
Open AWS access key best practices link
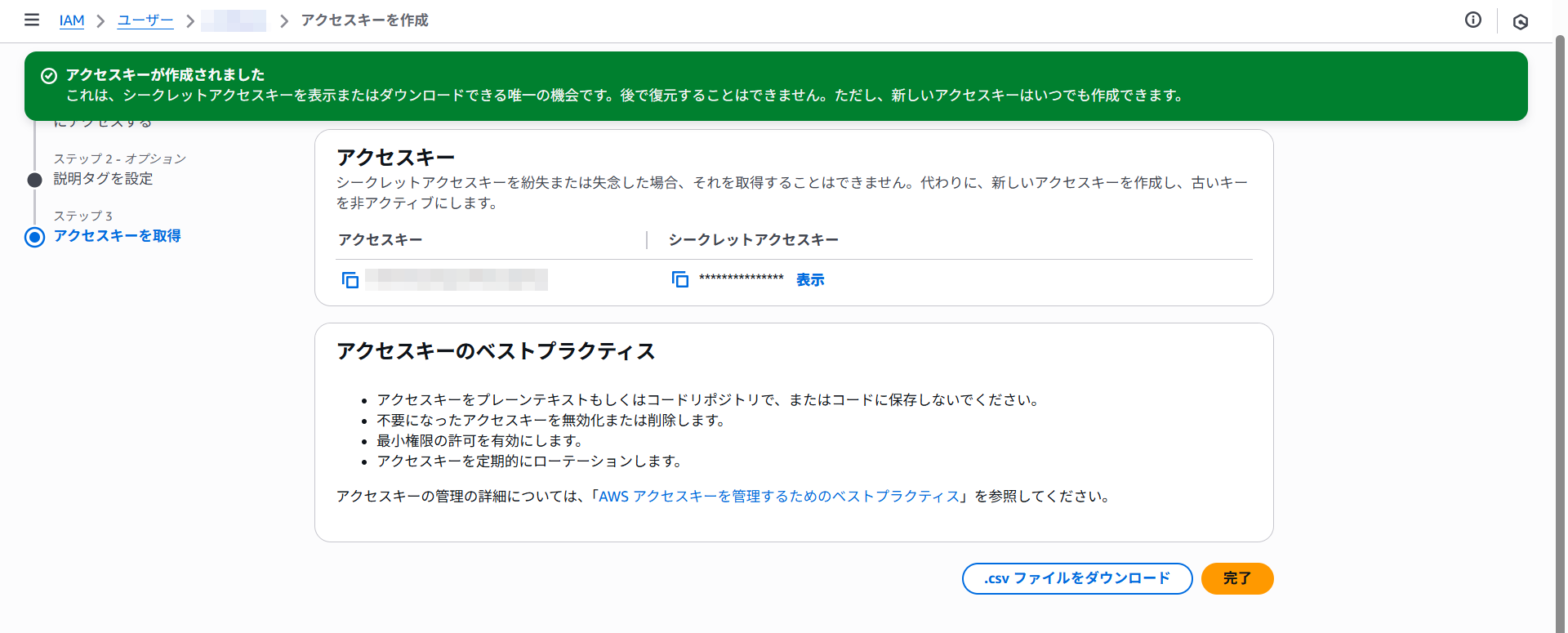click(778, 496)
